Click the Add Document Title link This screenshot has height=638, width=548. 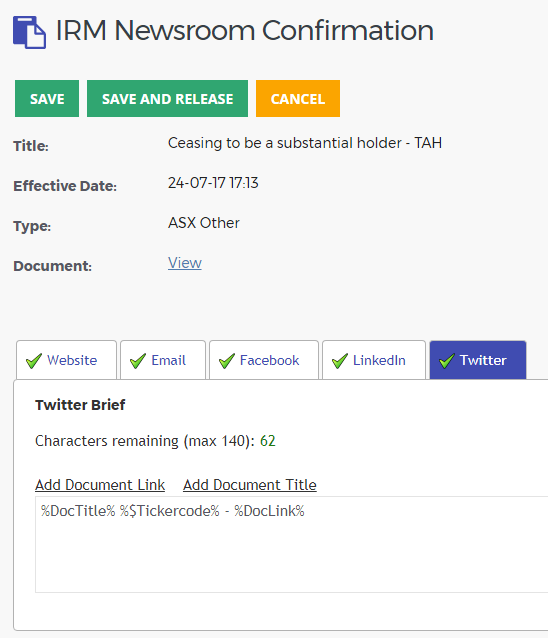click(x=250, y=485)
